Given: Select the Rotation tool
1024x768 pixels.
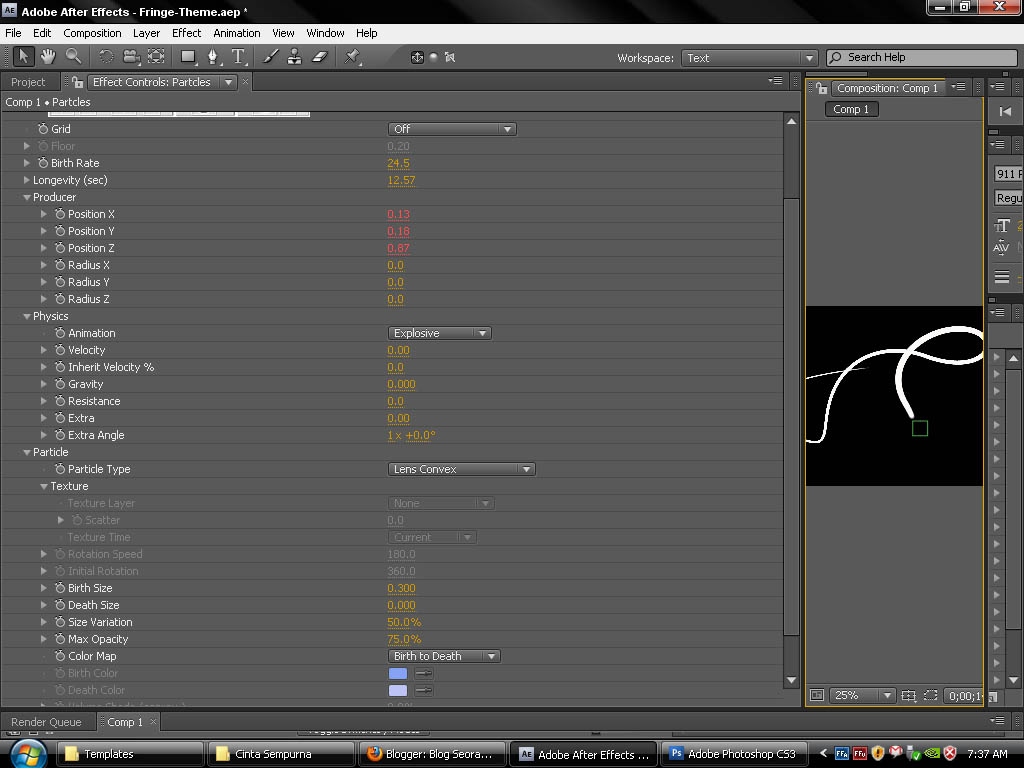Looking at the screenshot, I should click(106, 57).
